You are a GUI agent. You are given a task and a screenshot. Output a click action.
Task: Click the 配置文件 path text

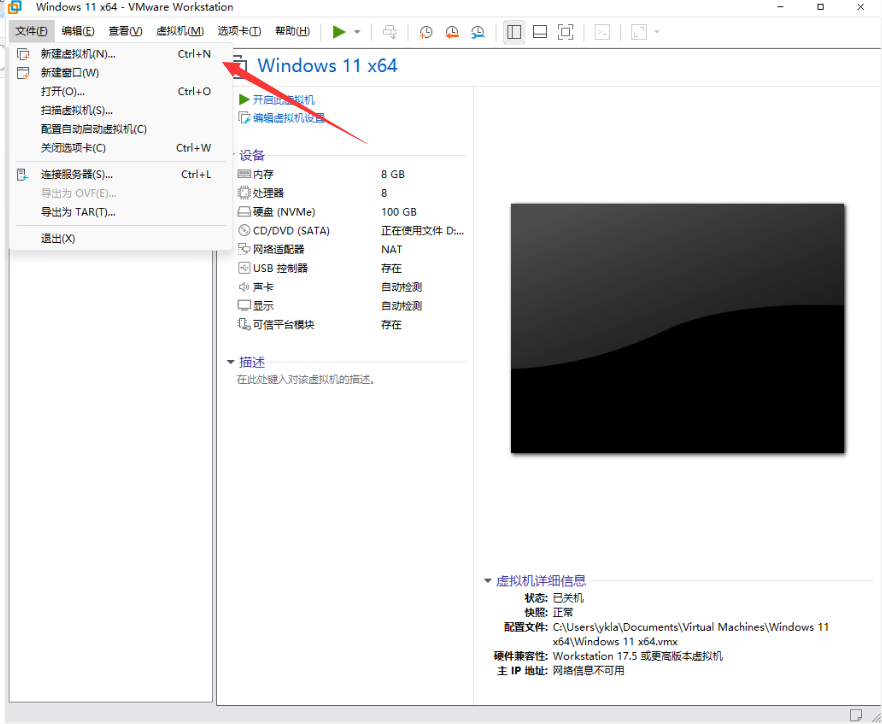tap(691, 634)
